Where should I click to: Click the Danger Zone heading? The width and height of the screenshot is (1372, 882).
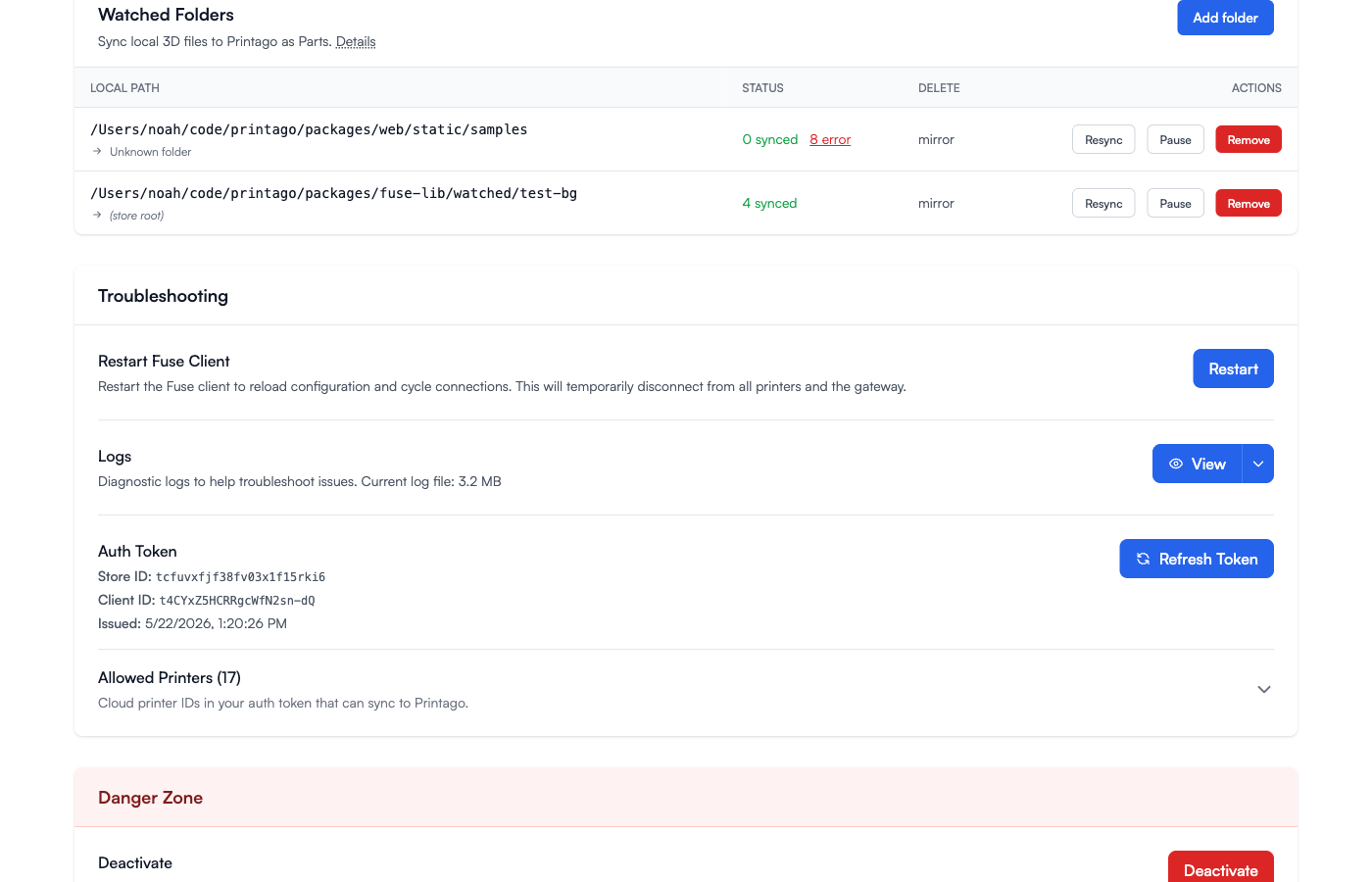[150, 798]
